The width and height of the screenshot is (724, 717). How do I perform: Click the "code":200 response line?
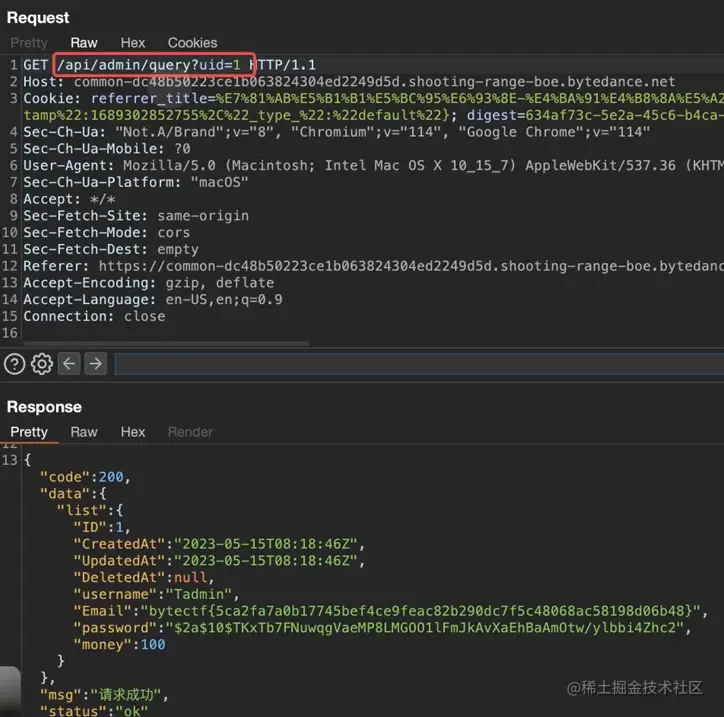tap(85, 477)
